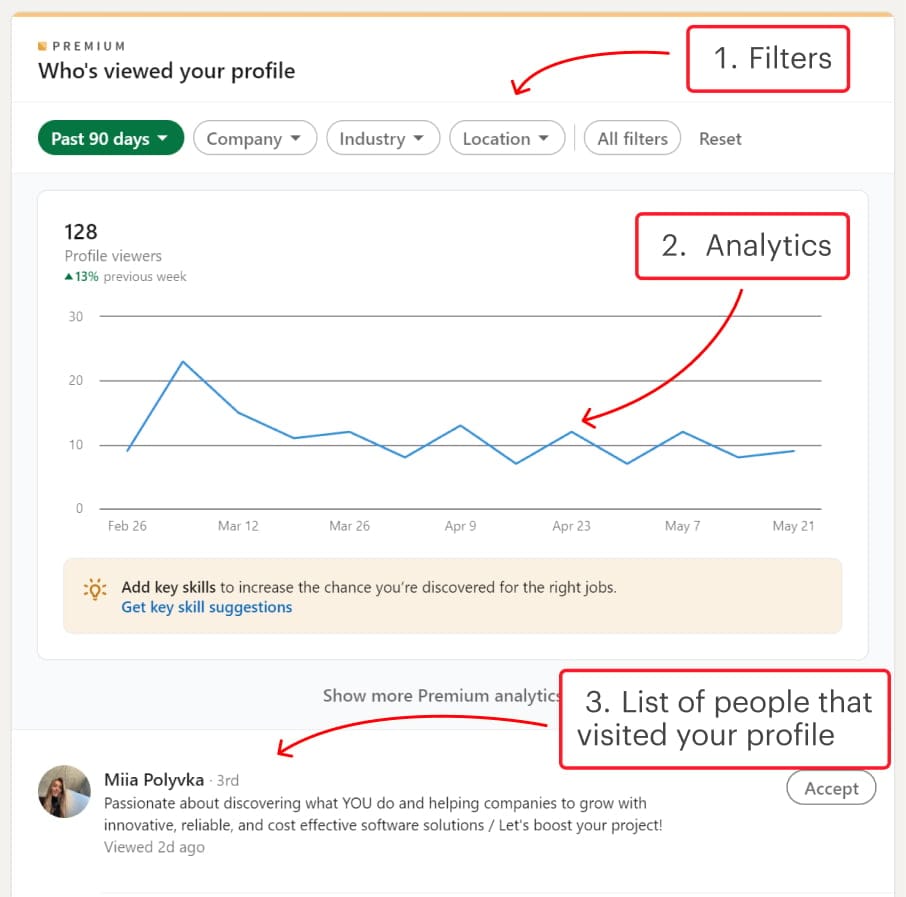The width and height of the screenshot is (906, 897).
Task: Click Show more Premium analytics
Action: tap(440, 696)
